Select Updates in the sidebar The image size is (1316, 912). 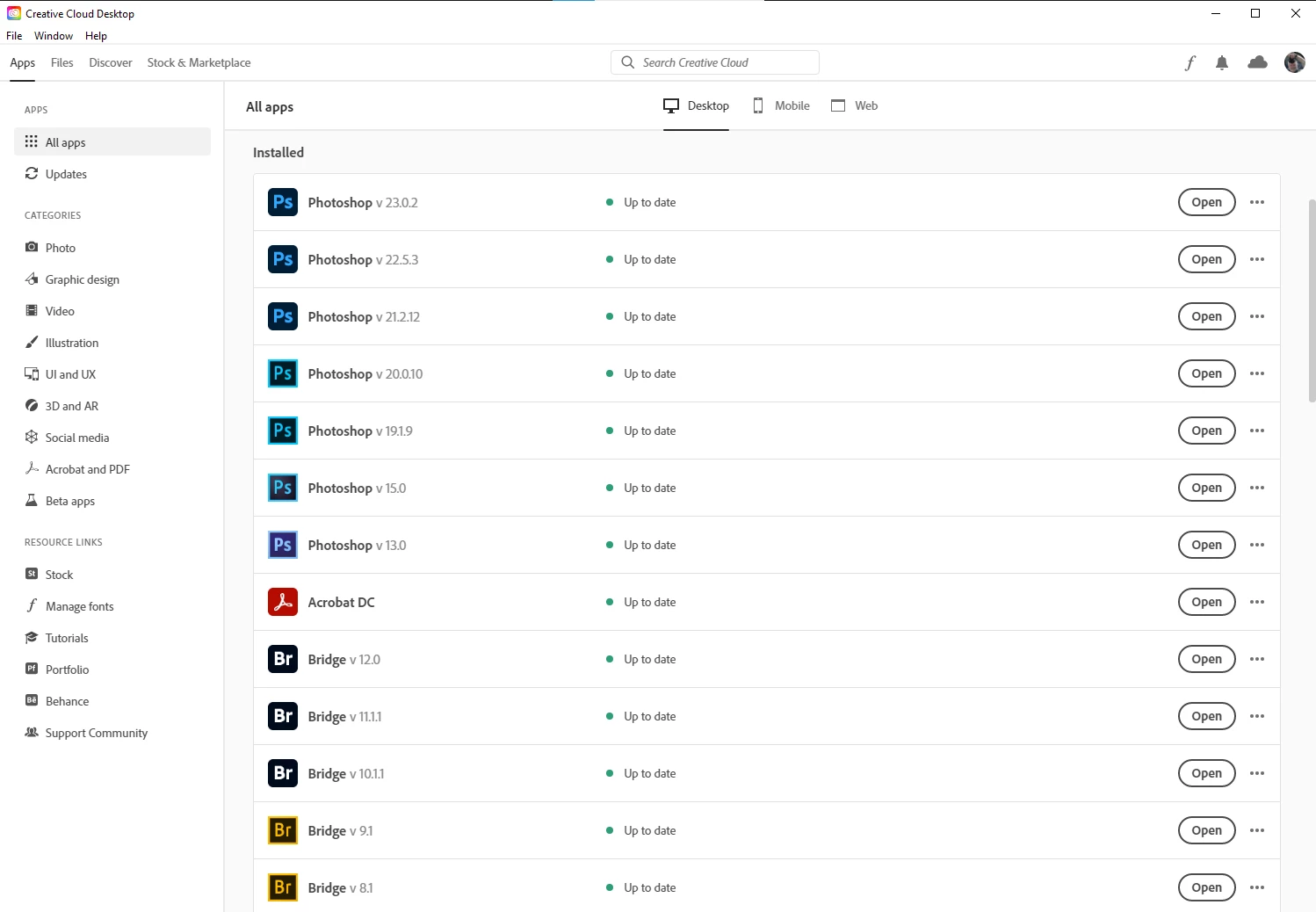(112, 174)
